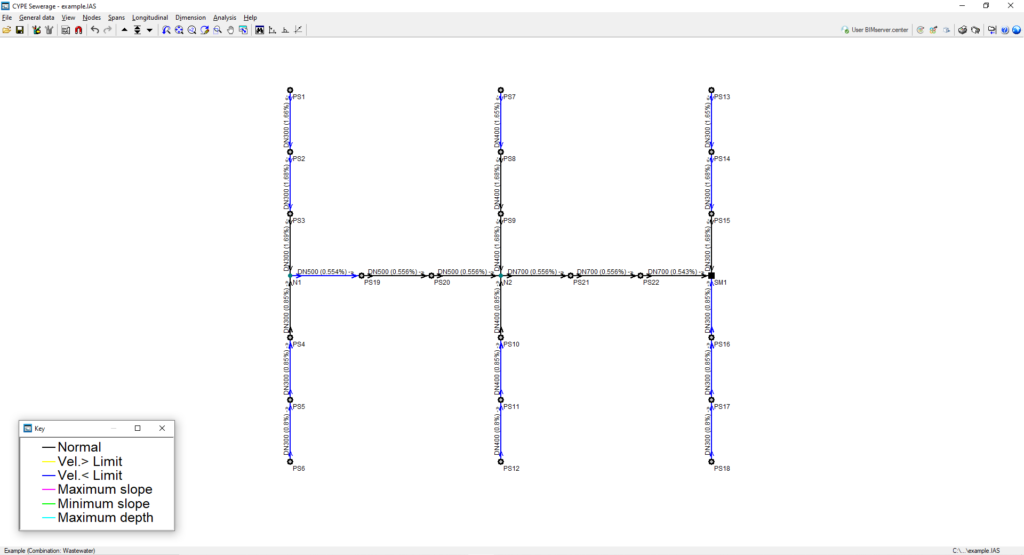Image resolution: width=1024 pixels, height=555 pixels.
Task: Click the colorful BIMserver share icon
Action: click(x=933, y=30)
